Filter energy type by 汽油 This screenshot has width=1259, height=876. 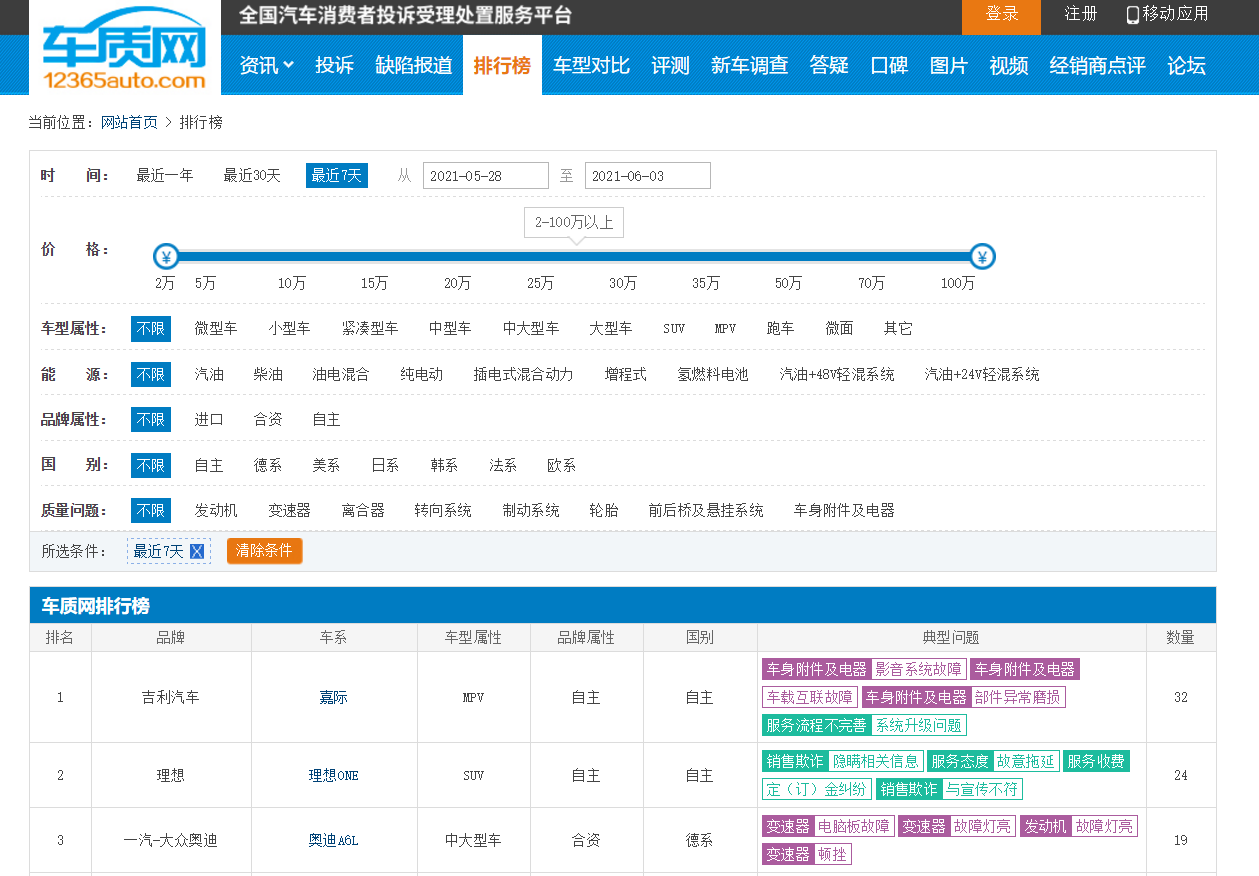tap(209, 374)
